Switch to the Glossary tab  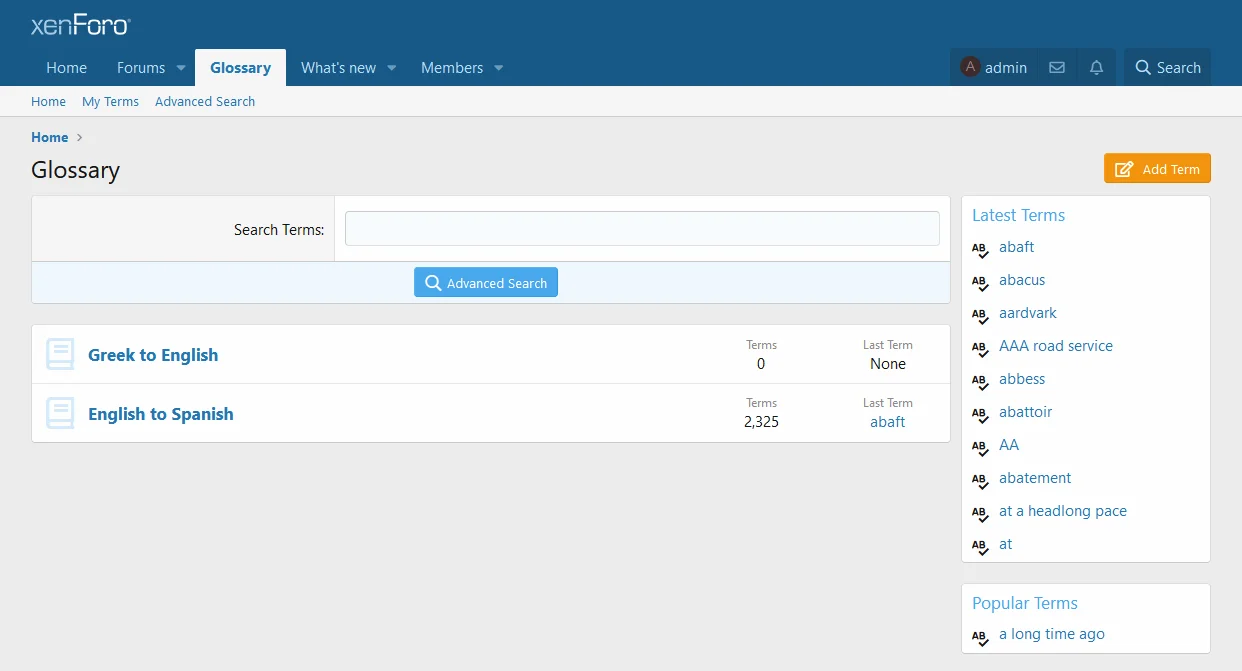click(x=240, y=68)
